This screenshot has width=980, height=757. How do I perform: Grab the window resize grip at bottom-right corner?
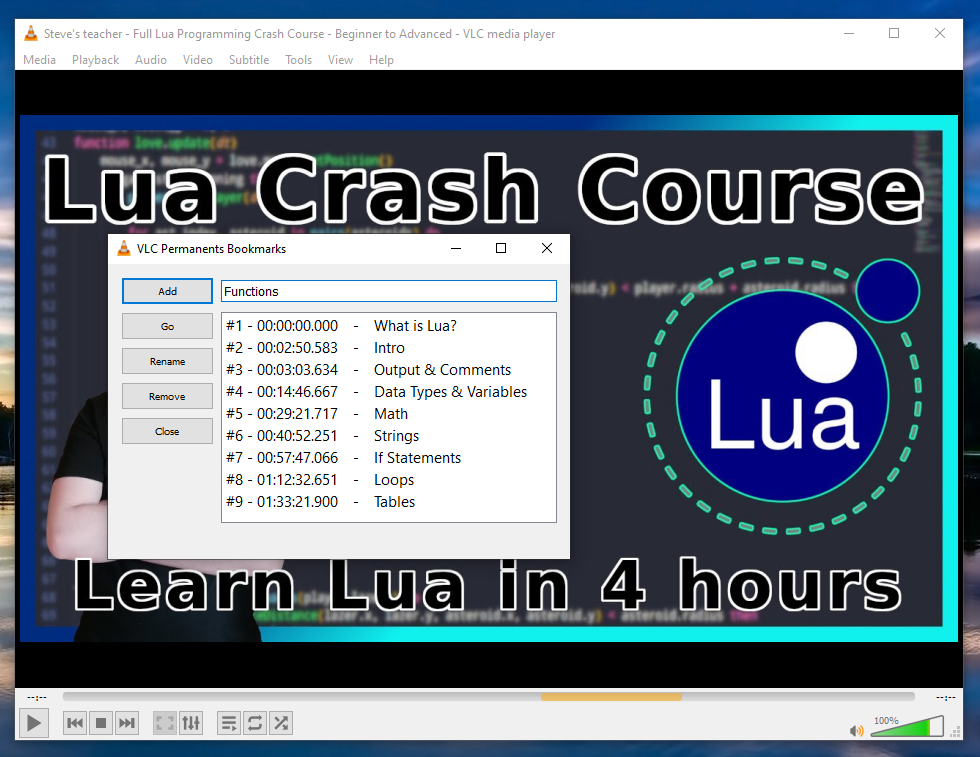pos(956,732)
